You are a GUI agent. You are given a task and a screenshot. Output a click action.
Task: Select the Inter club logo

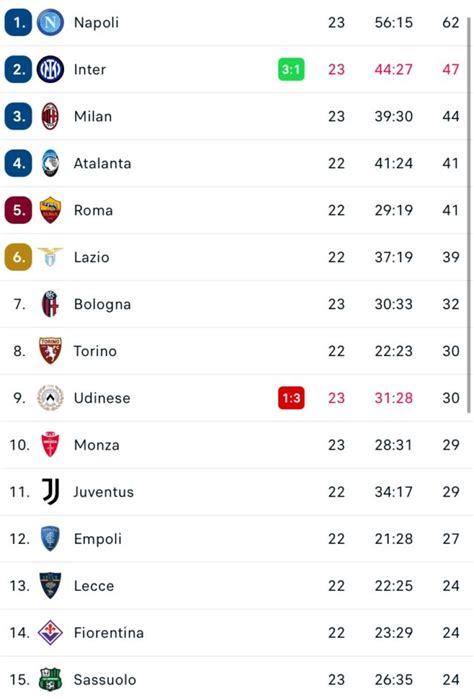[50, 69]
